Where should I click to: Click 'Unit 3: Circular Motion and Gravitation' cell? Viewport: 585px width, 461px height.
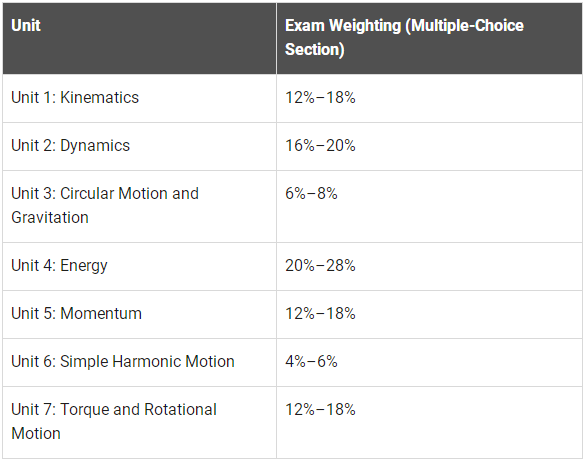point(139,206)
